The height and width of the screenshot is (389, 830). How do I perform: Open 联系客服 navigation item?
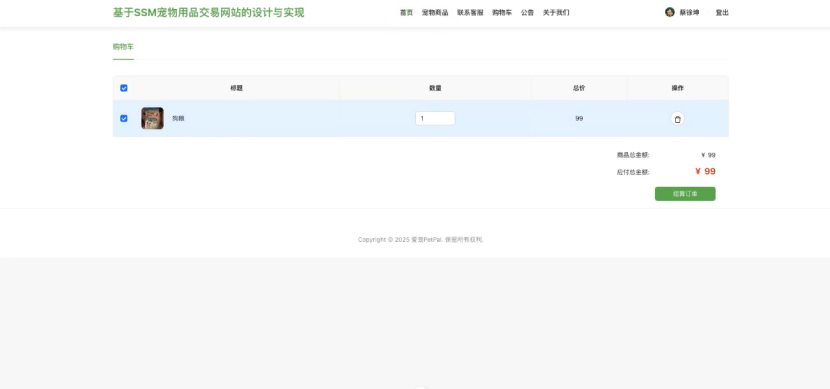coord(470,13)
